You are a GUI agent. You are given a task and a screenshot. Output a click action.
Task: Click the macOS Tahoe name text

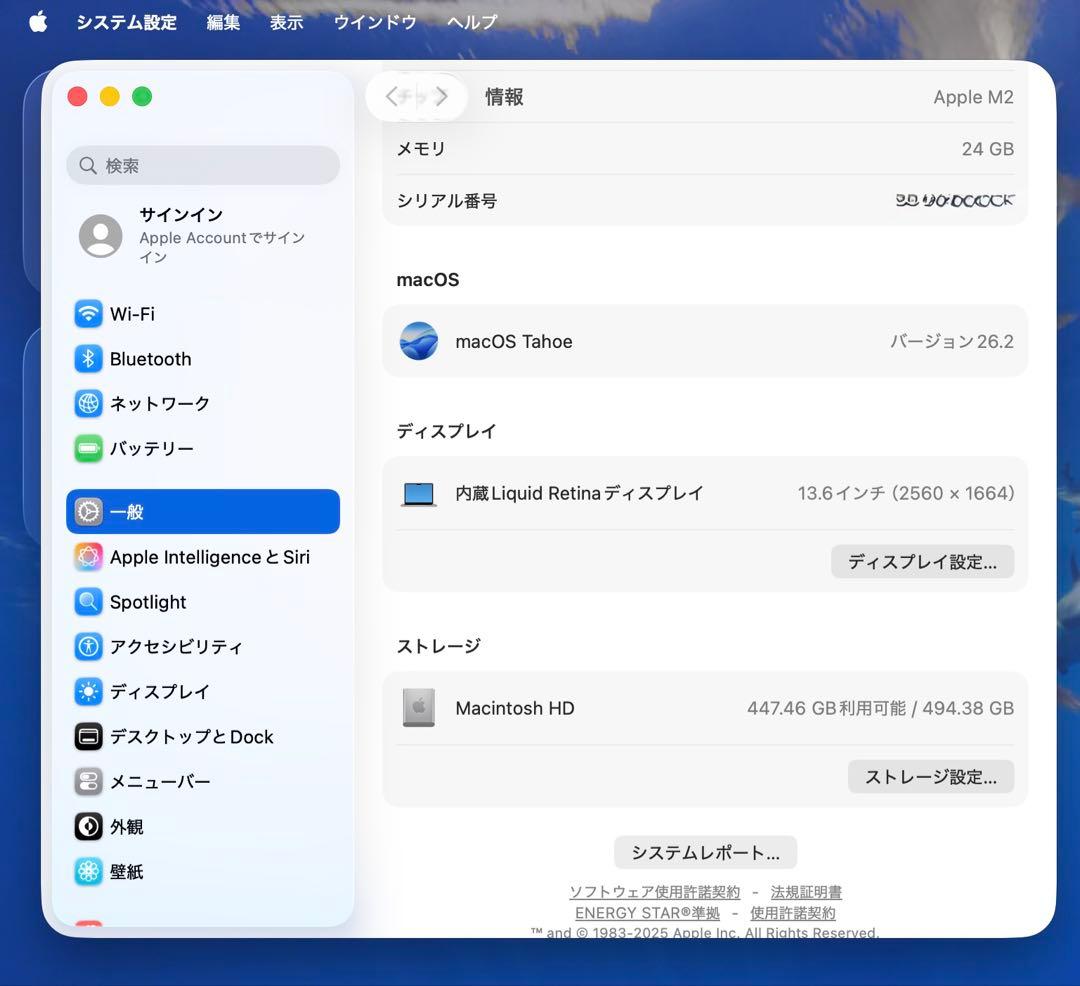coord(514,342)
